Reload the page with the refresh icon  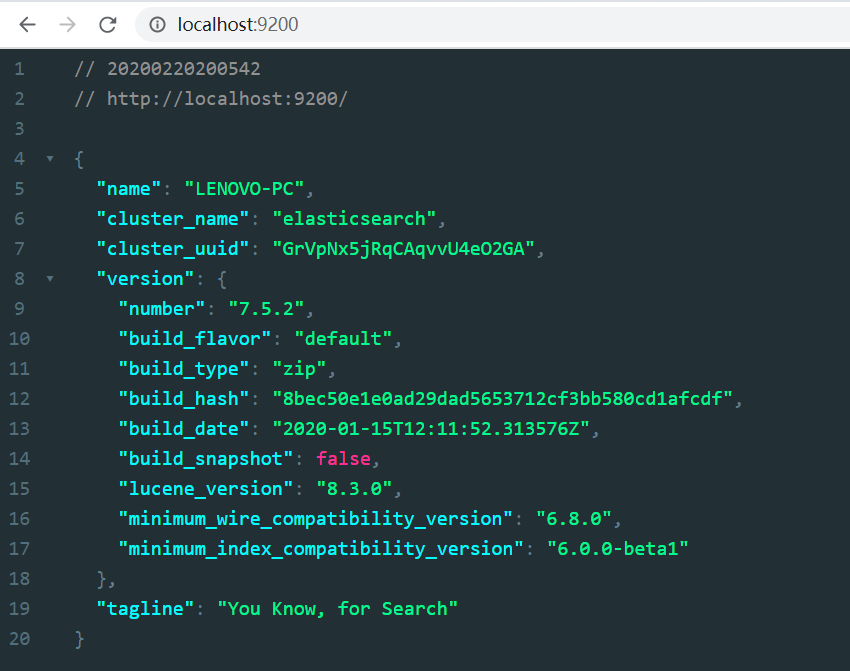tap(107, 25)
